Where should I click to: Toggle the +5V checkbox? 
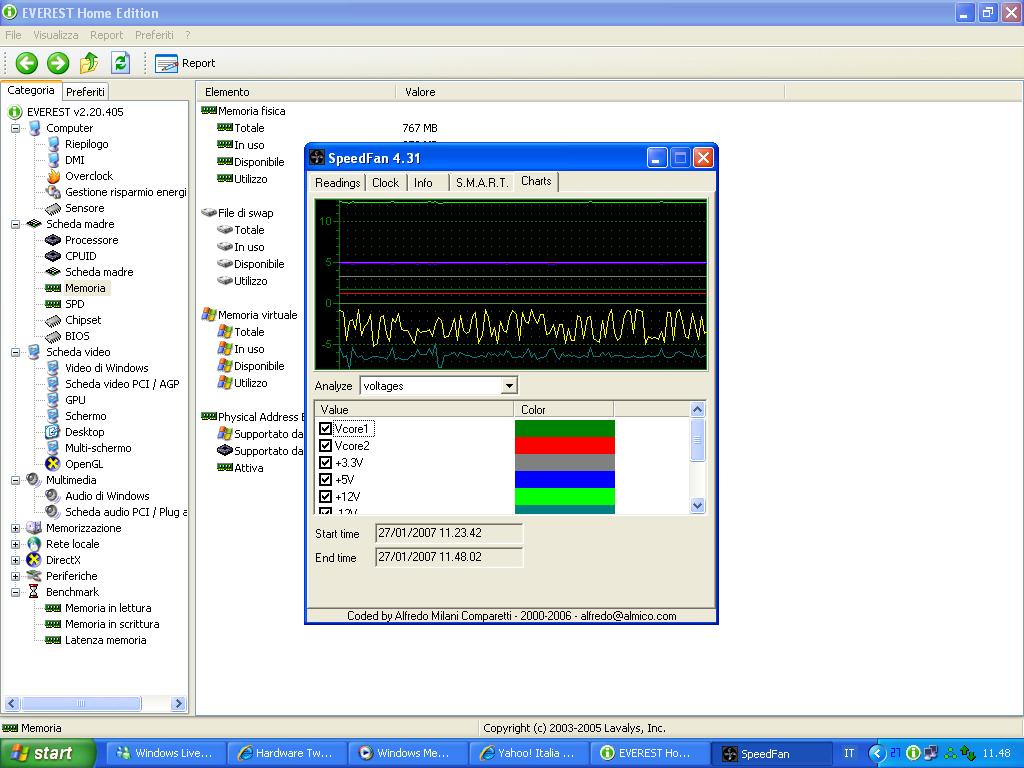click(325, 480)
